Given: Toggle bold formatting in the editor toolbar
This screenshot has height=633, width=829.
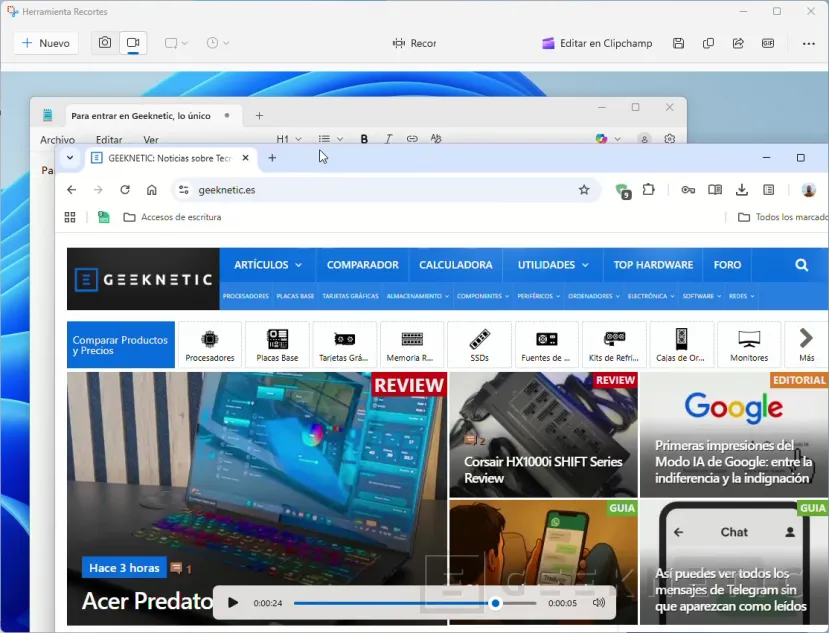Looking at the screenshot, I should click(364, 138).
